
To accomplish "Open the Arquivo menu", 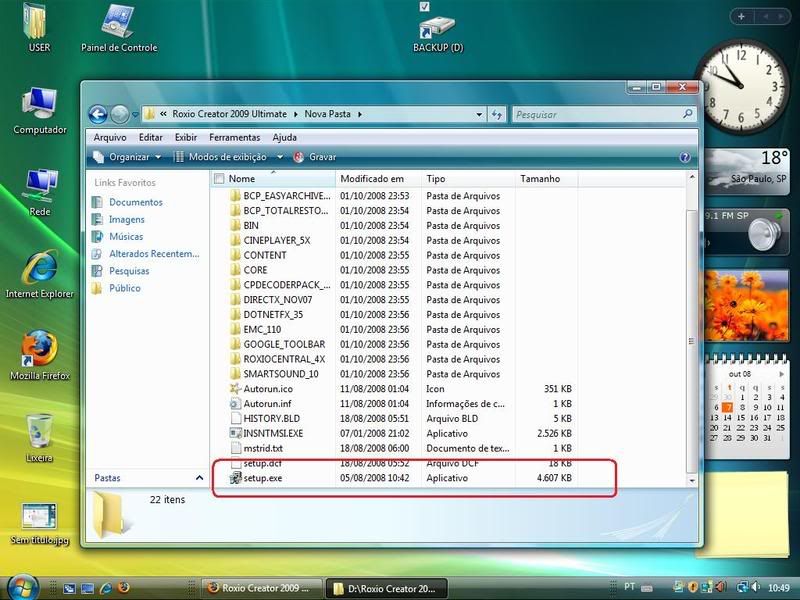I will point(110,137).
